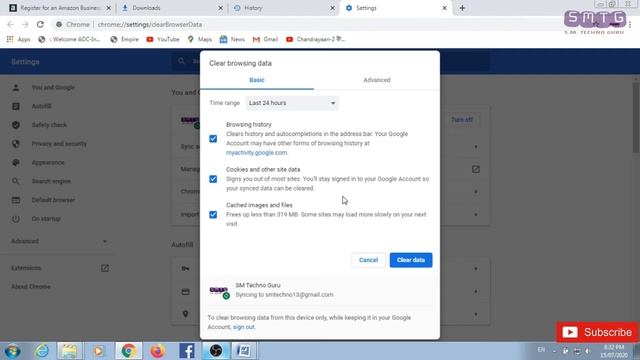Screen dimensions: 640x360
Task: Open the Windows Start menu
Action: [13, 351]
